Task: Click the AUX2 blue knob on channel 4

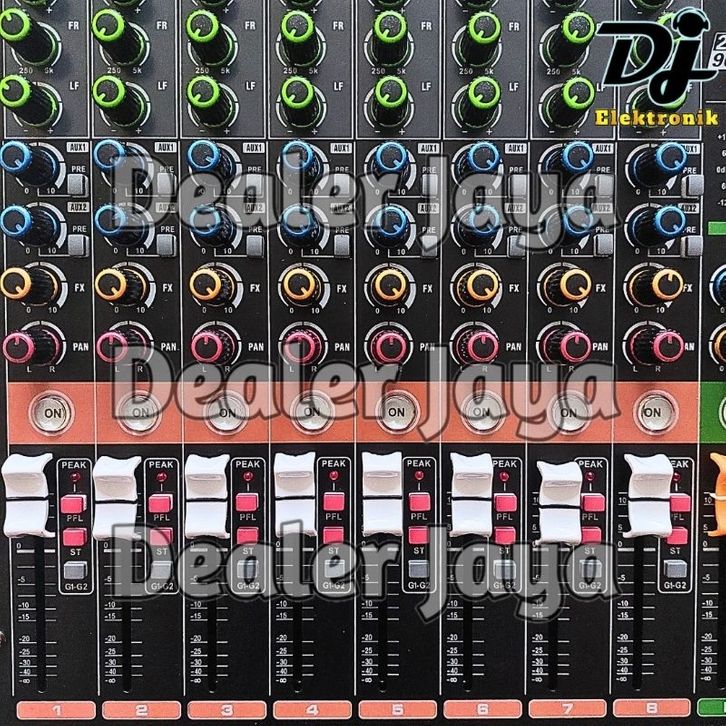Action: (299, 222)
